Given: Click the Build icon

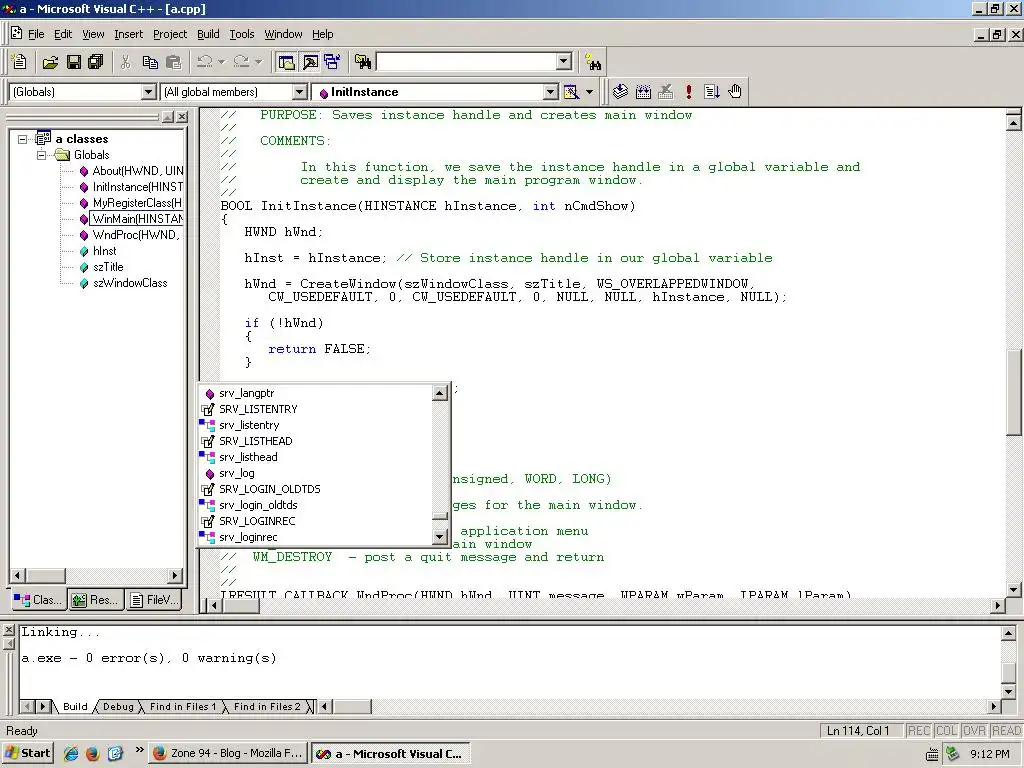Looking at the screenshot, I should click(643, 92).
